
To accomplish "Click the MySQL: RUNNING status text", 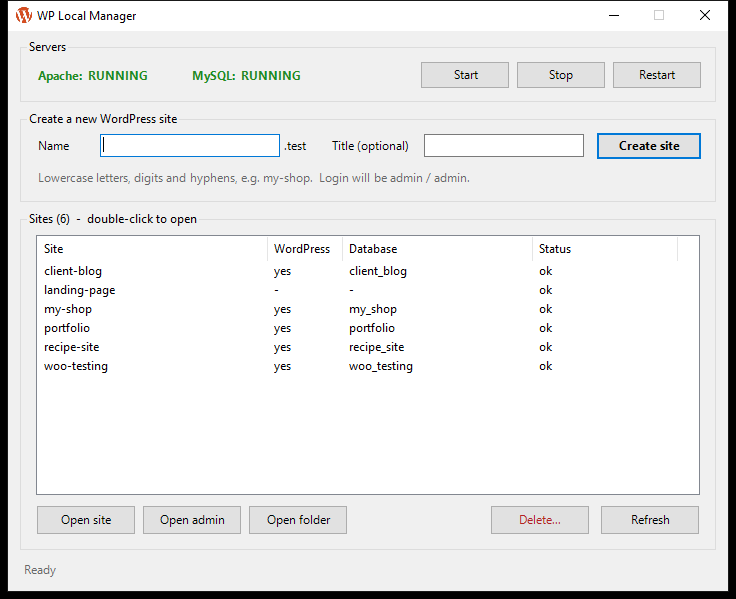I will (246, 76).
